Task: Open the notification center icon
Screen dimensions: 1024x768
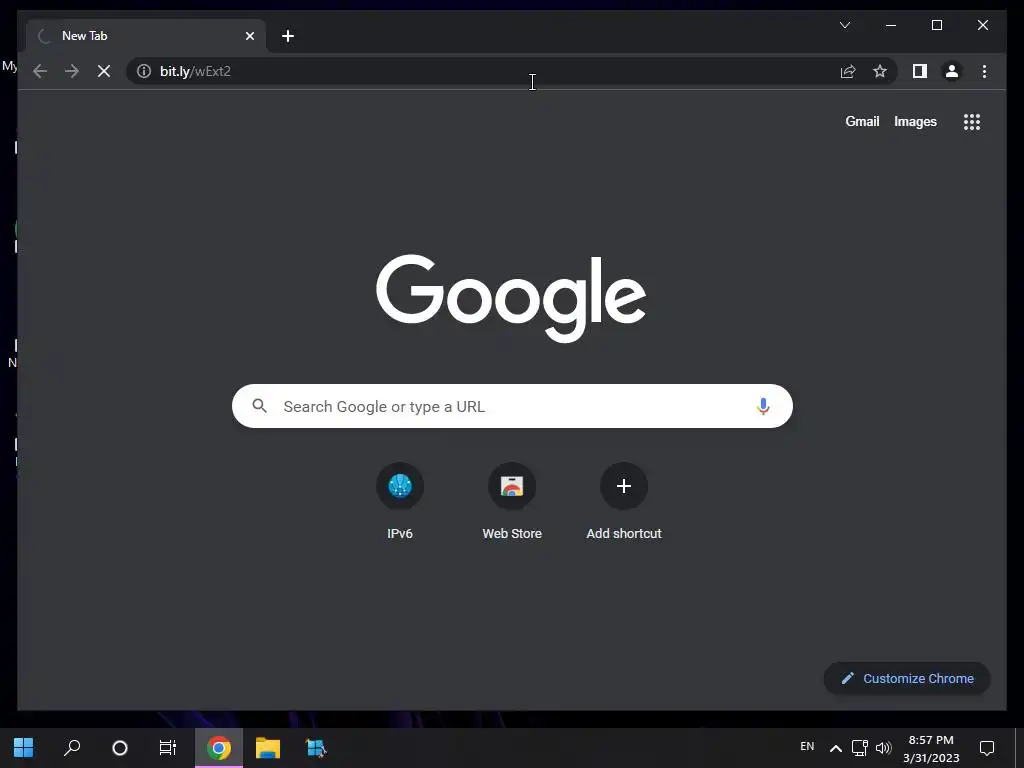Action: click(987, 748)
